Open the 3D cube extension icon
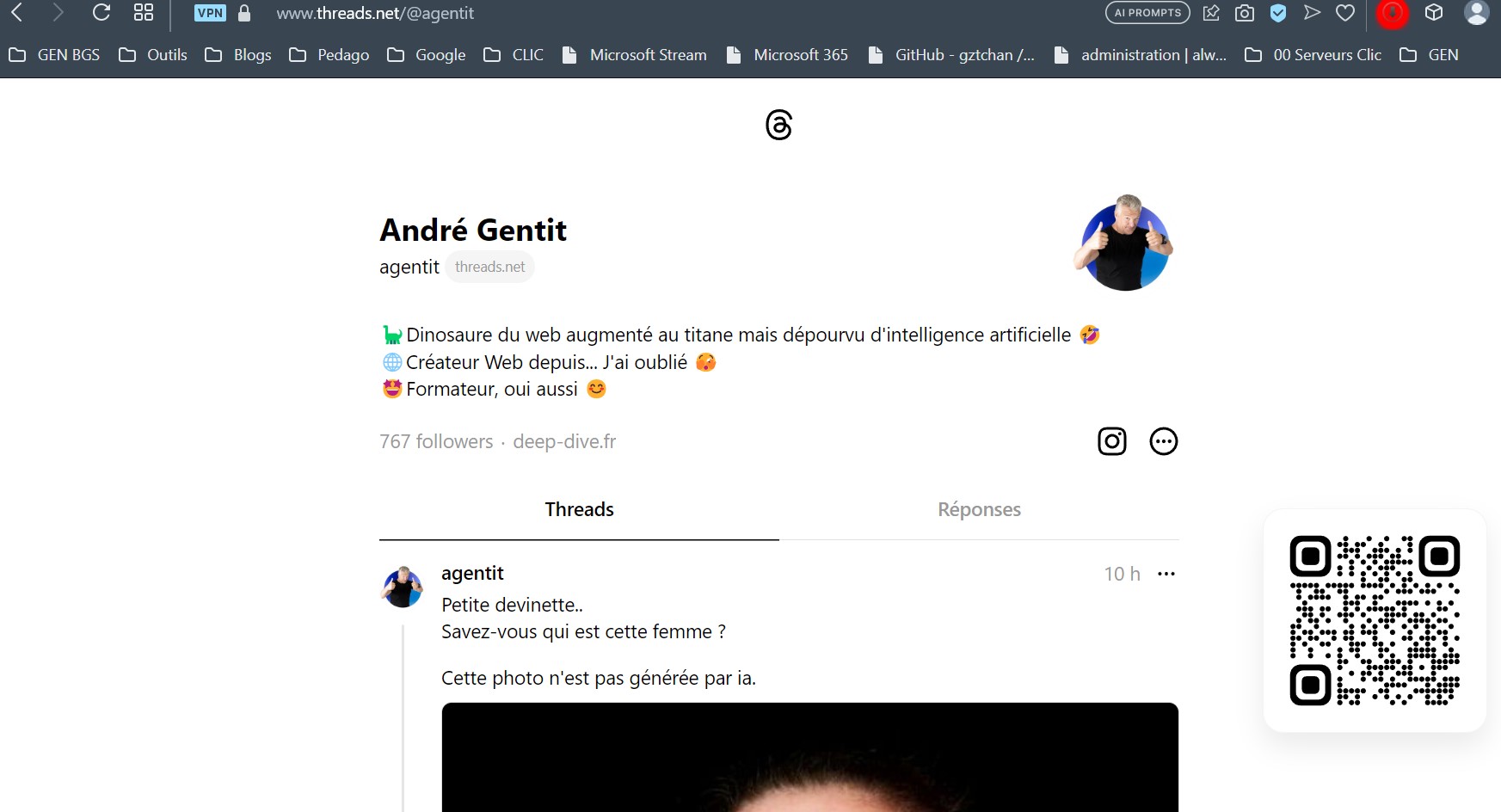This screenshot has height=812, width=1501. click(1433, 13)
